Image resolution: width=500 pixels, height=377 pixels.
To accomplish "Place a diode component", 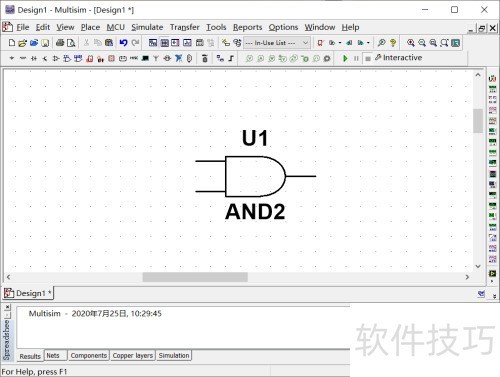I will 34,58.
